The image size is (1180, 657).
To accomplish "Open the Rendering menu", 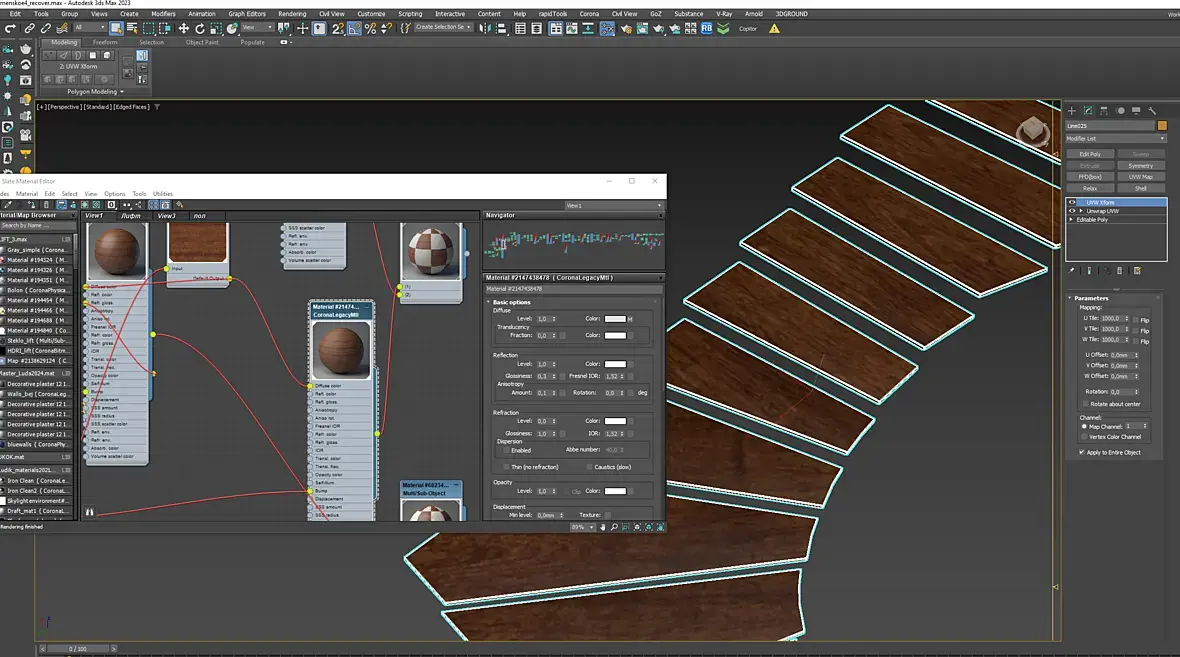I will pyautogui.click(x=292, y=14).
